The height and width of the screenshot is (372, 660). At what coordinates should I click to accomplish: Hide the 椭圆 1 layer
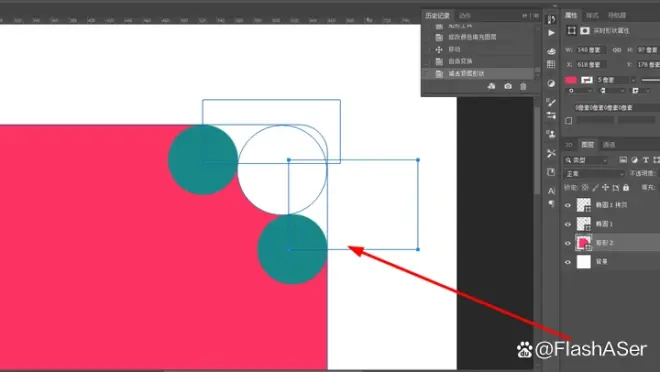pos(568,224)
